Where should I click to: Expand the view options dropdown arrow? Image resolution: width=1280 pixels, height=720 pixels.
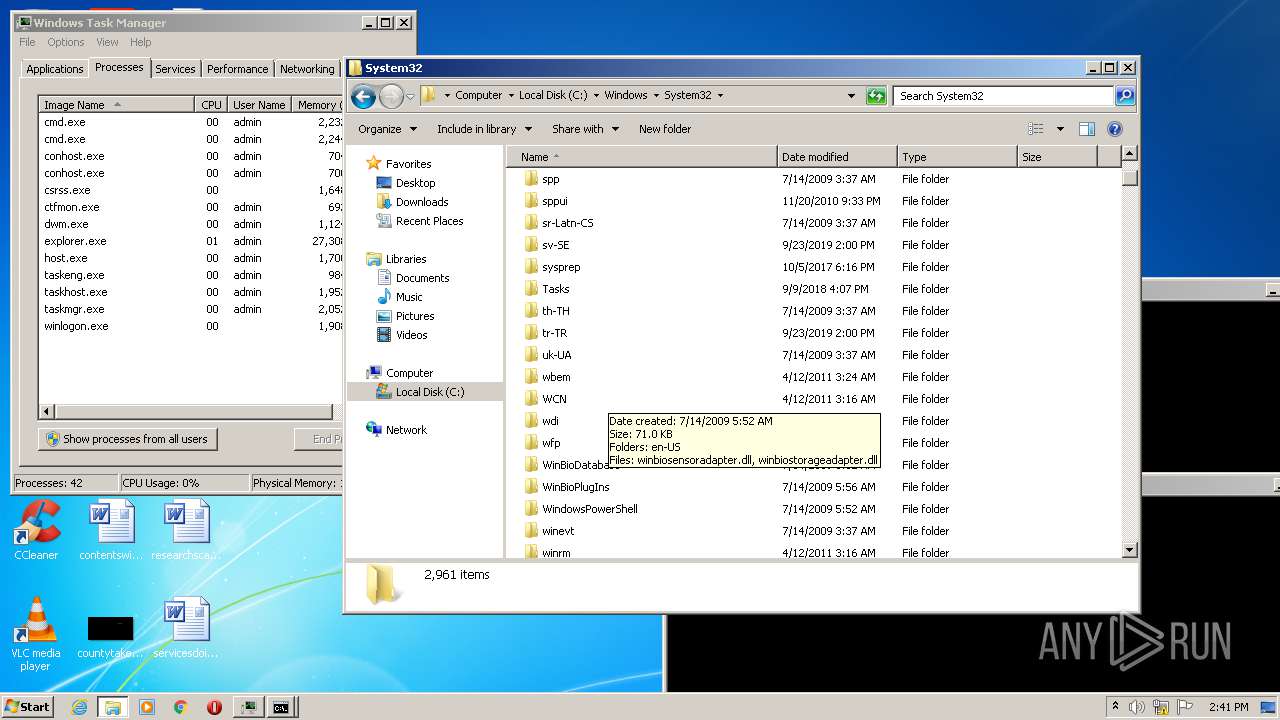pos(1060,129)
